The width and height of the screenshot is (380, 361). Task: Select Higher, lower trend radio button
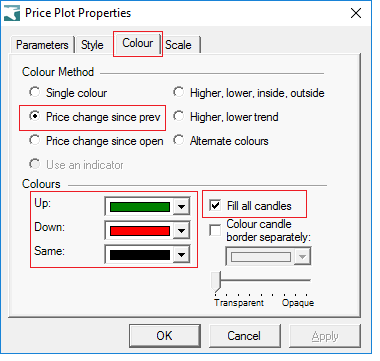(x=179, y=116)
